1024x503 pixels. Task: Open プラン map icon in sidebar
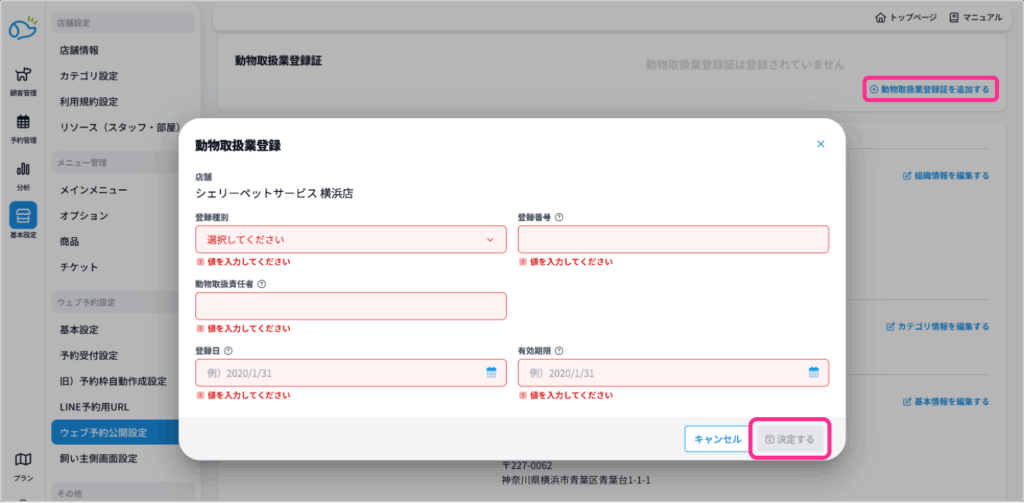point(22,465)
